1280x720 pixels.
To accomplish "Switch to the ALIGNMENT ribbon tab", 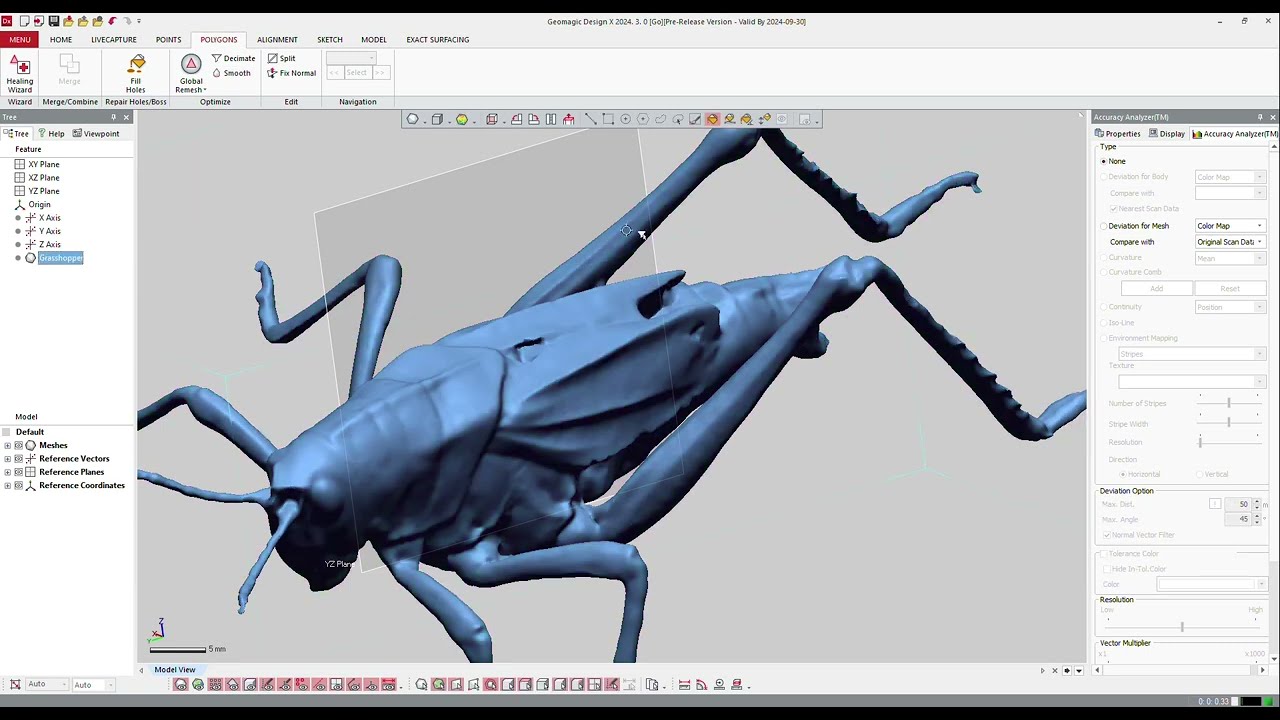I will (277, 40).
